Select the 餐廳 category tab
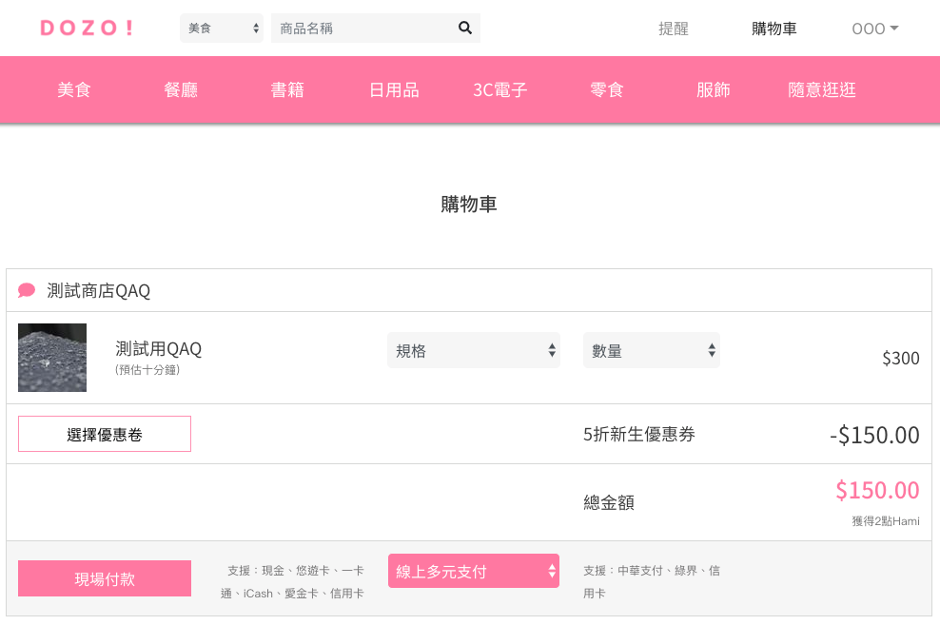The image size is (941, 625). click(x=181, y=90)
